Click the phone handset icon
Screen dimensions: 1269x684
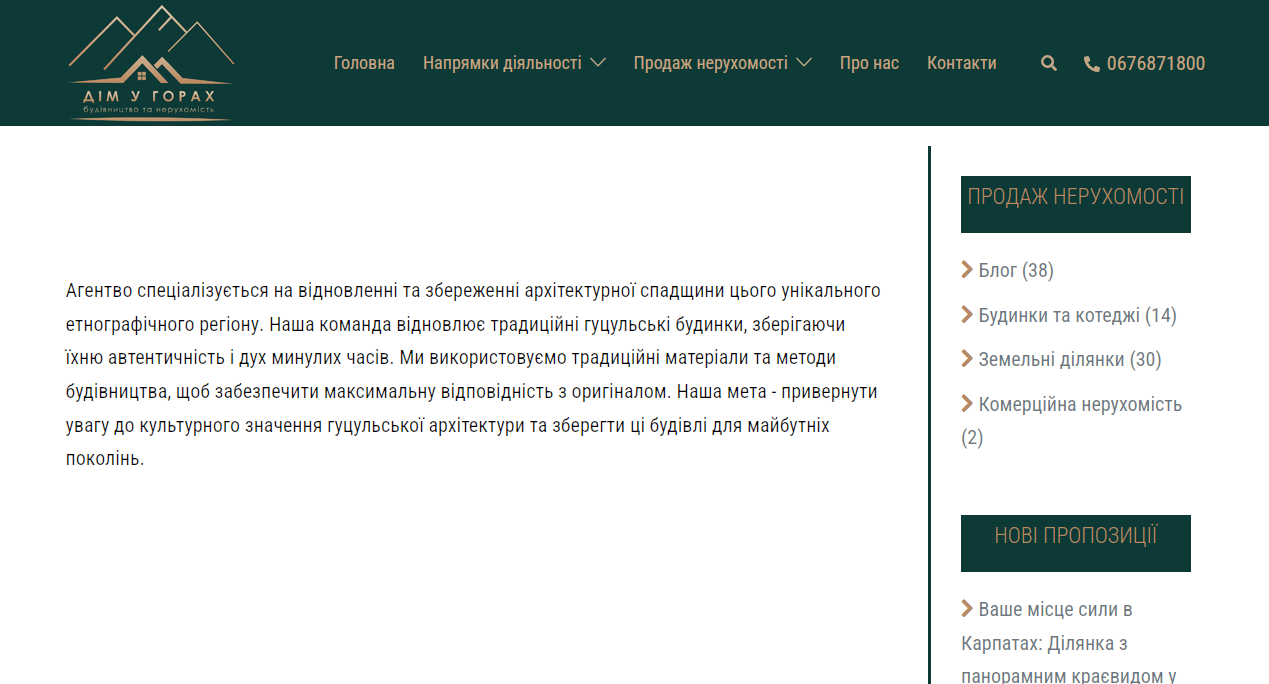tap(1092, 64)
